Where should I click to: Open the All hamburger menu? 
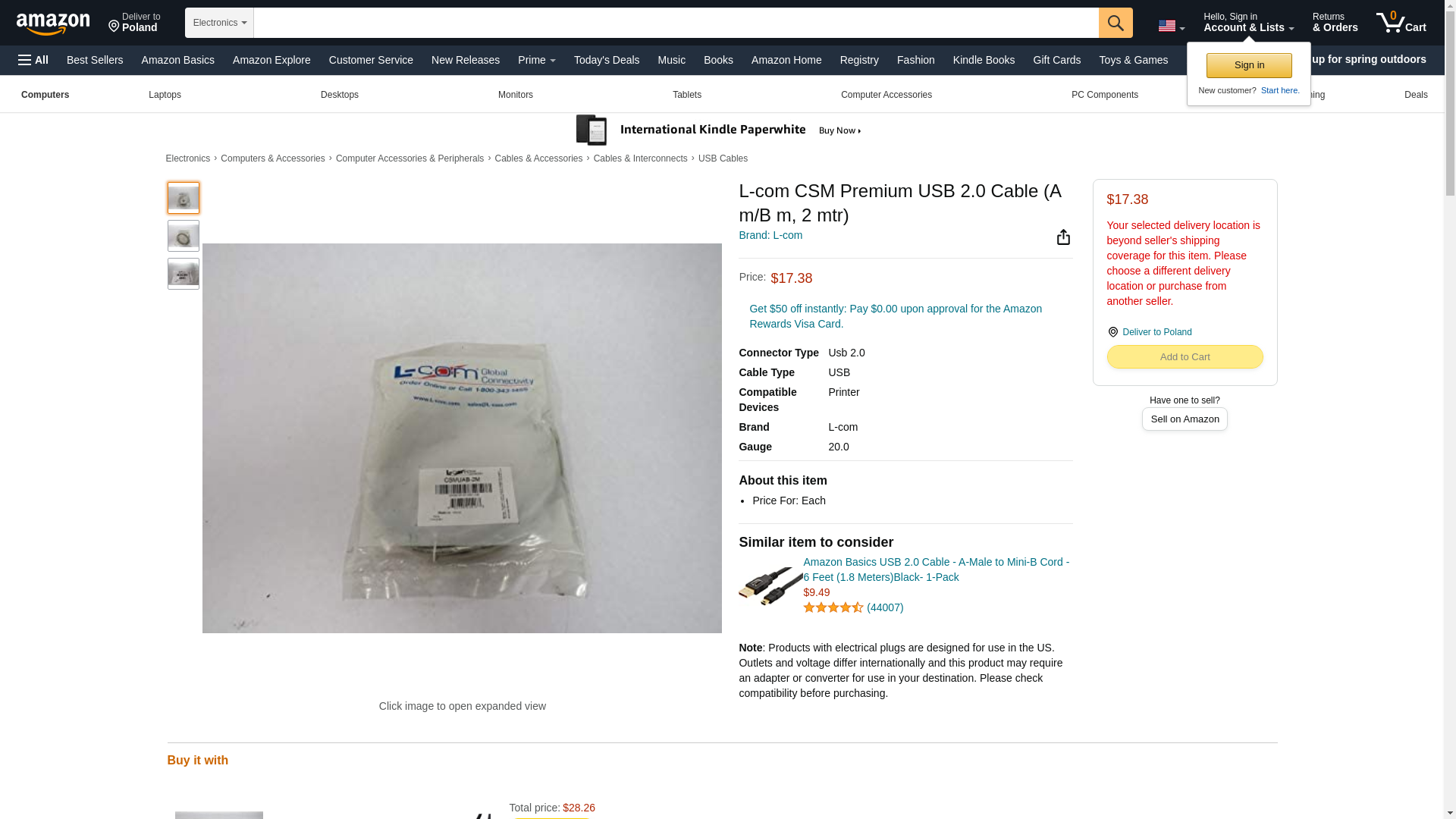(x=33, y=60)
